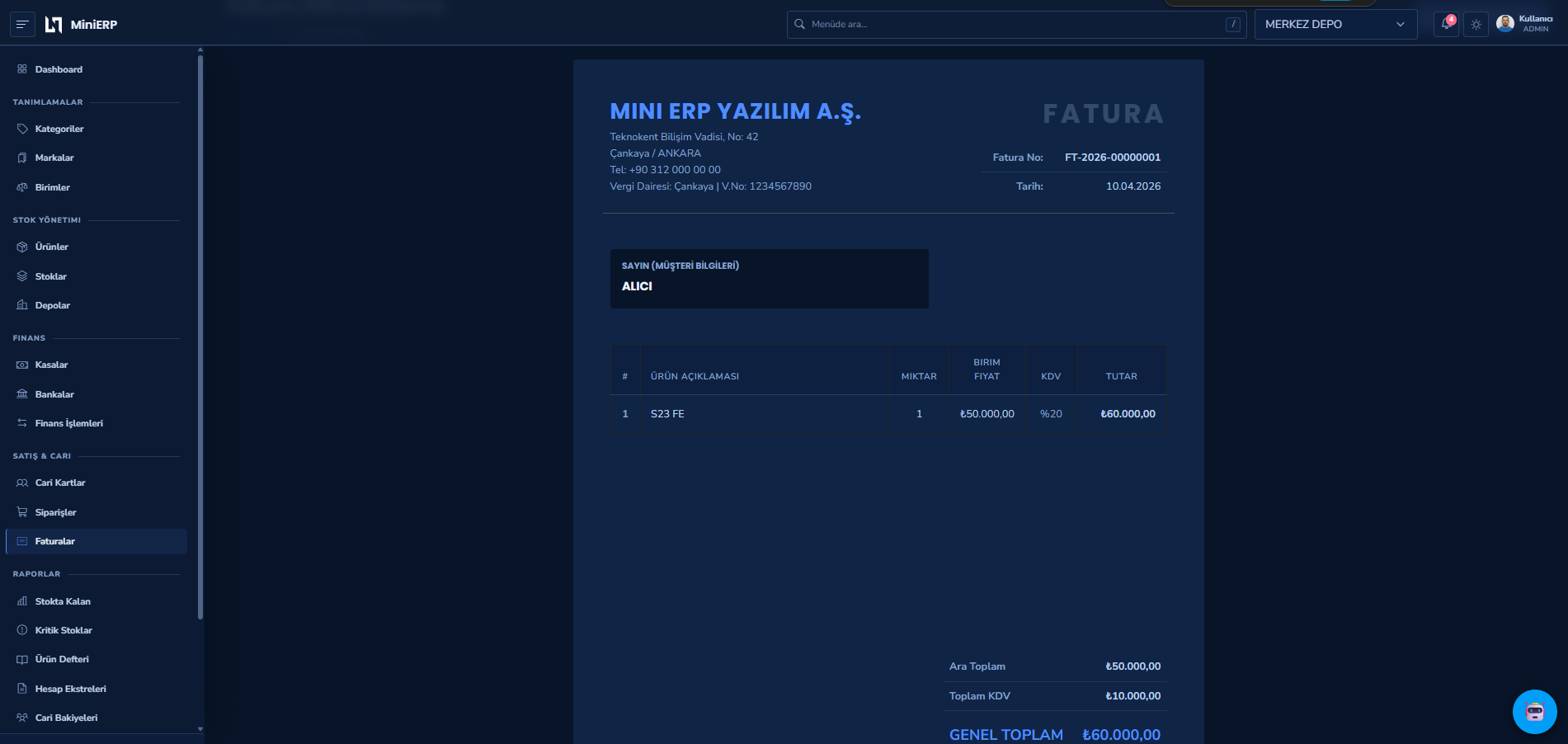Open the MERKEZ DEPO warehouse dropdown
This screenshot has height=744, width=1568.
pyautogui.click(x=1335, y=25)
